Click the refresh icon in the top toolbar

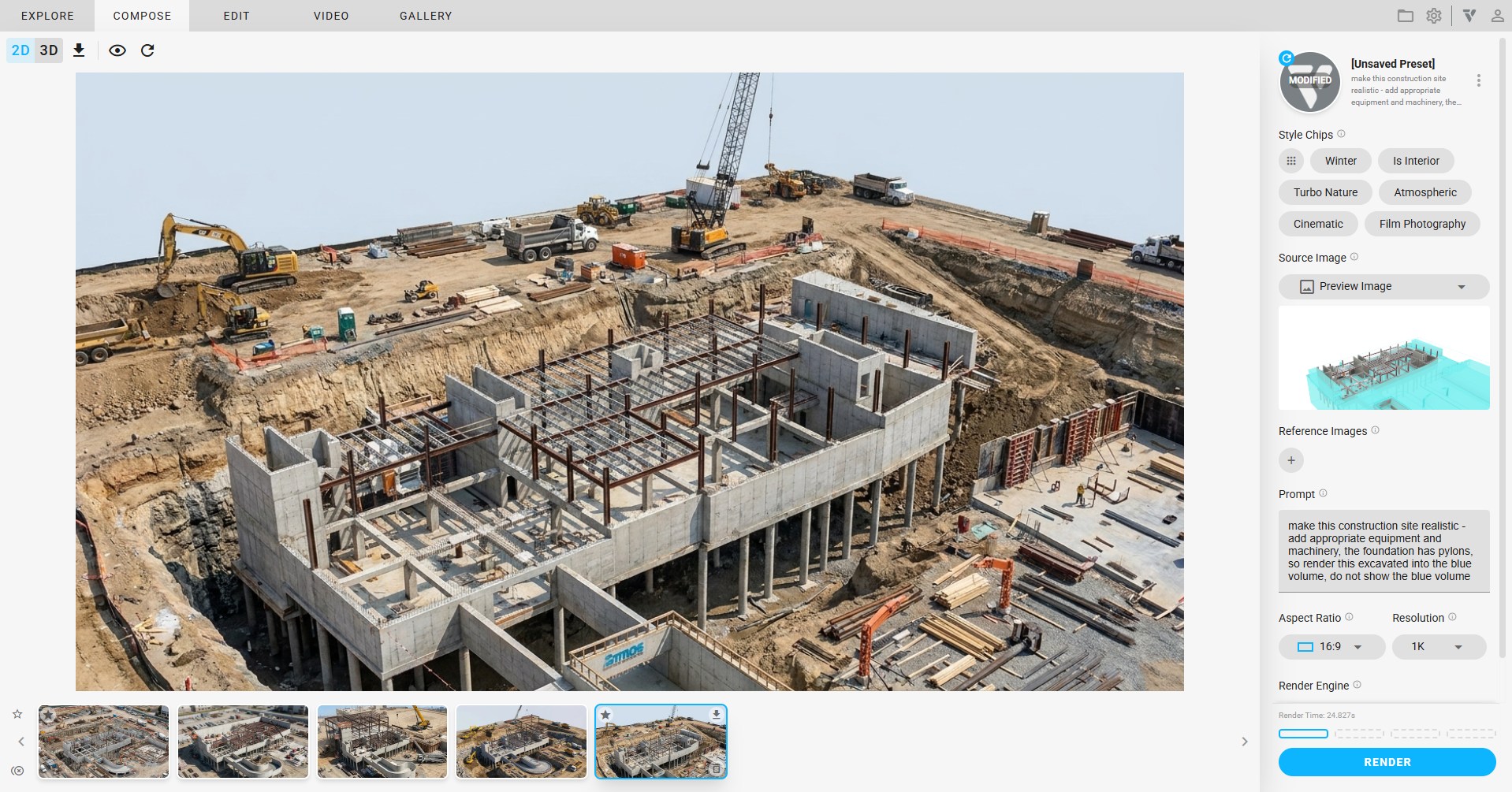(147, 50)
